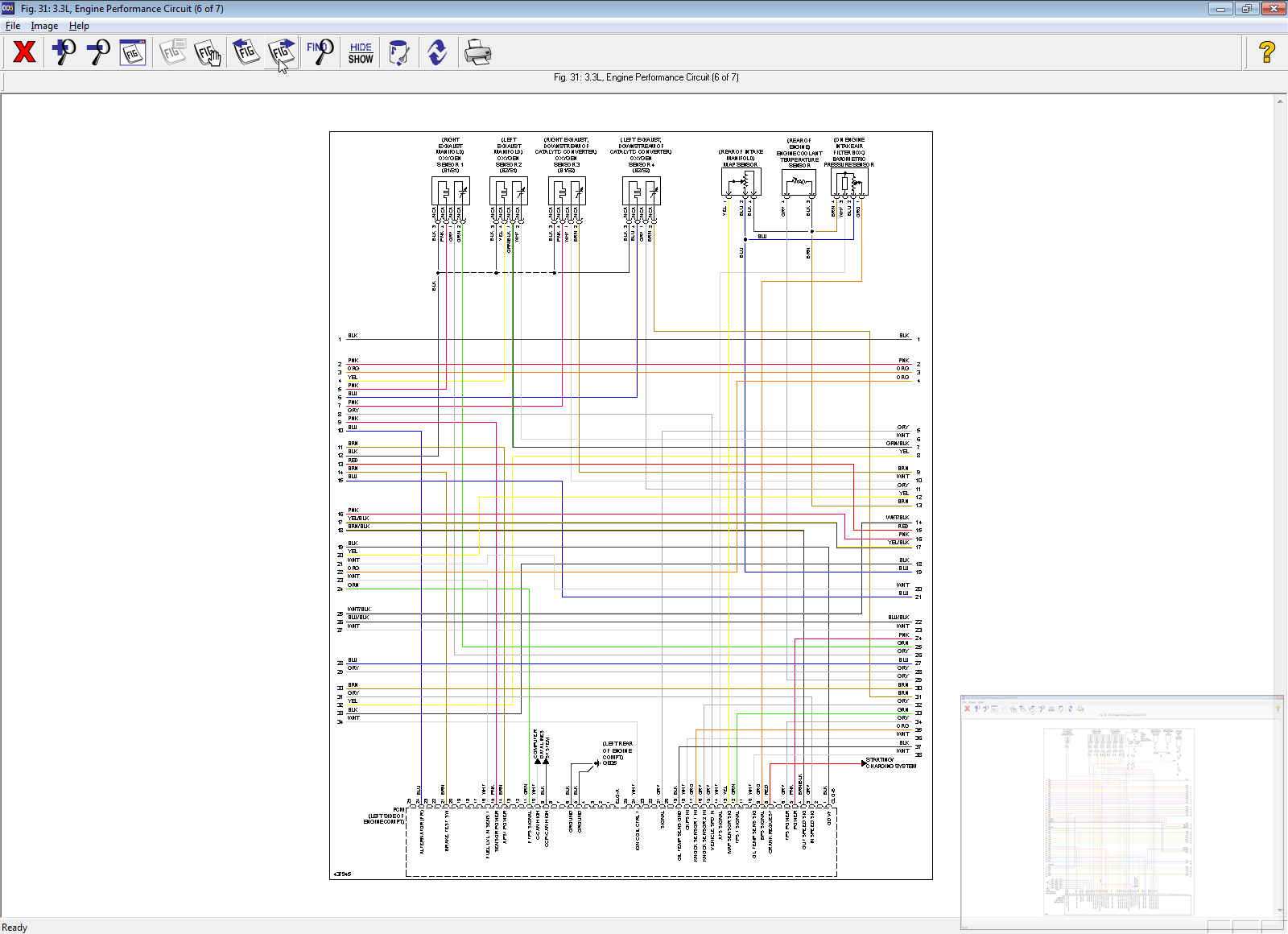Click scrollbar up arrow at top right
This screenshot has width=1288, height=934.
pos(1280,101)
